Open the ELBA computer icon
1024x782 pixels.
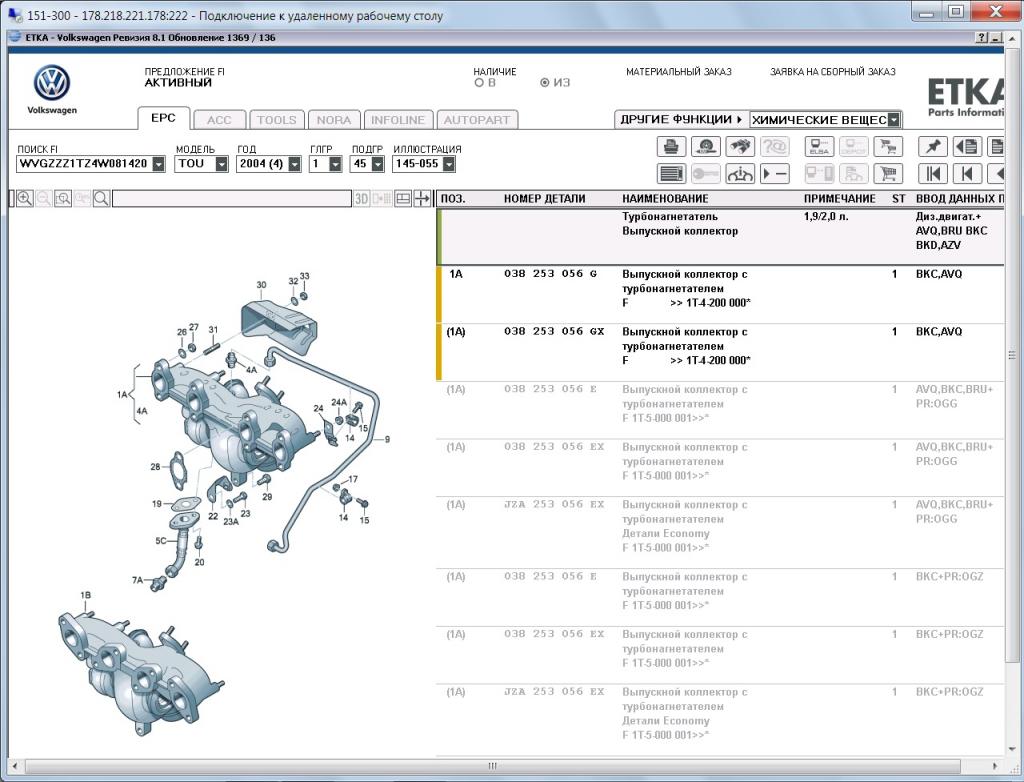pyautogui.click(x=819, y=146)
